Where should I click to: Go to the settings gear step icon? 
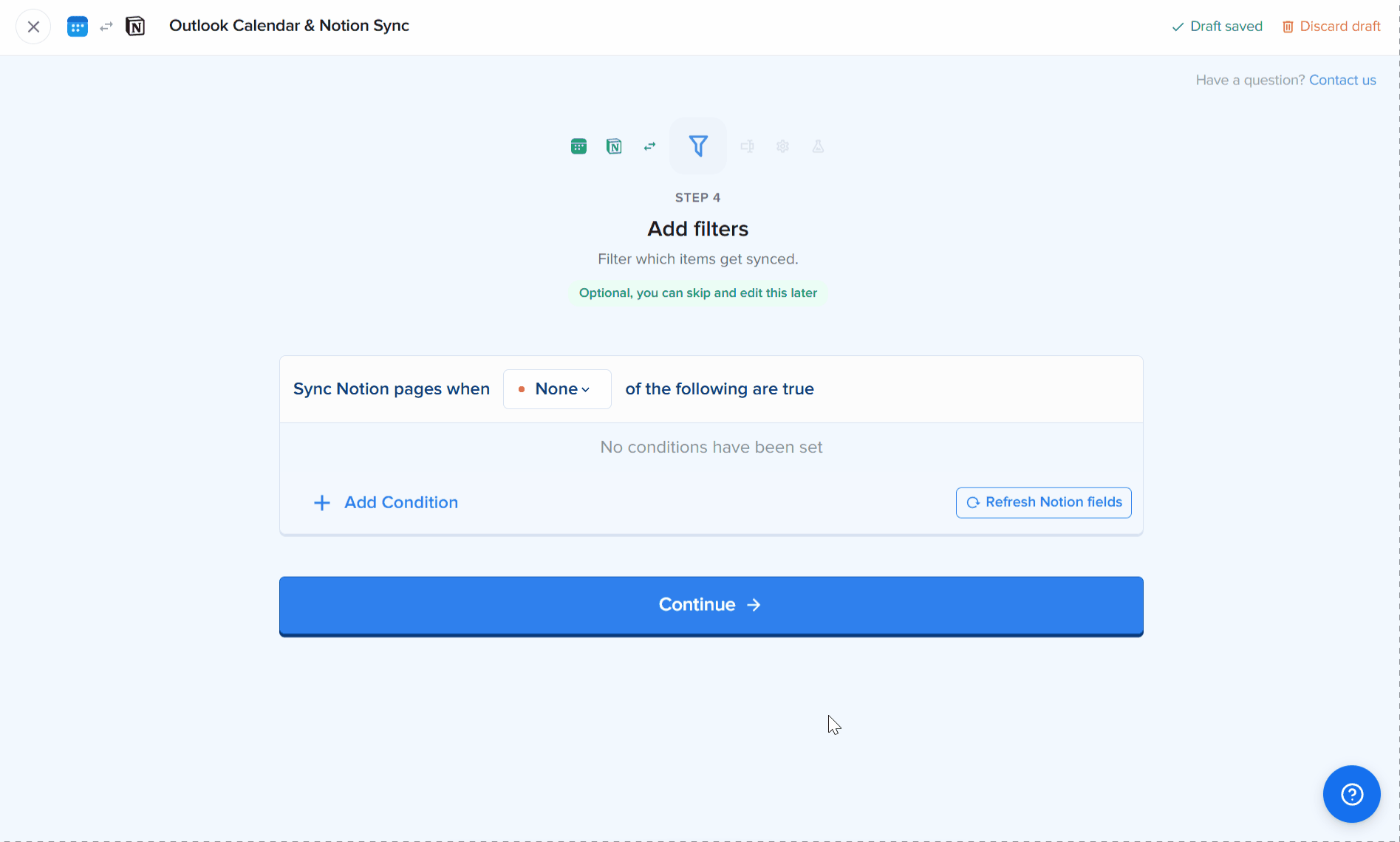pyautogui.click(x=783, y=146)
